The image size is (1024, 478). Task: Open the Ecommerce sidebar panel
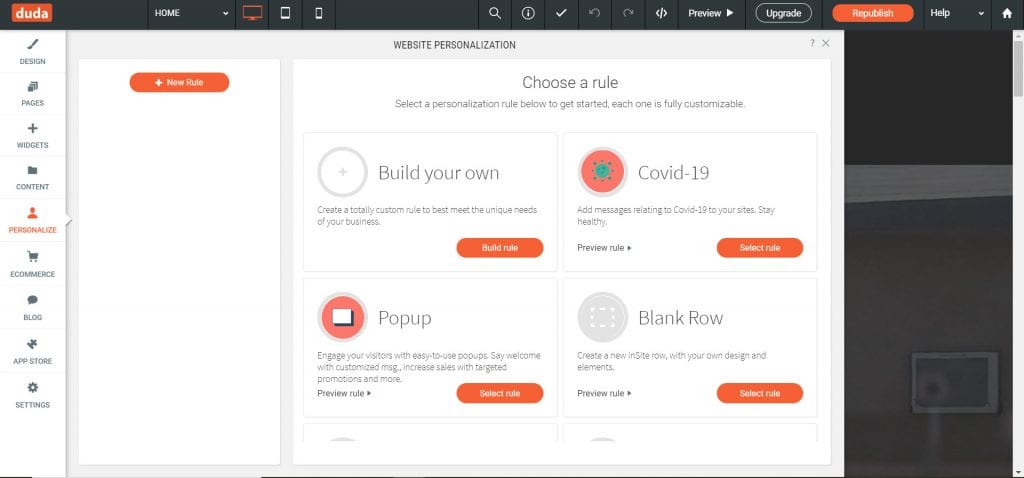33,264
